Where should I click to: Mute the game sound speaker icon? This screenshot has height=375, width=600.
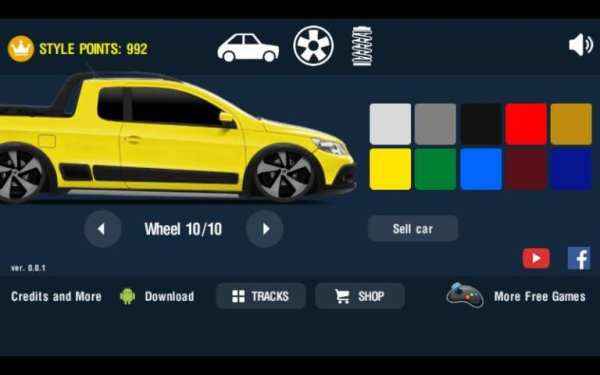[581, 45]
